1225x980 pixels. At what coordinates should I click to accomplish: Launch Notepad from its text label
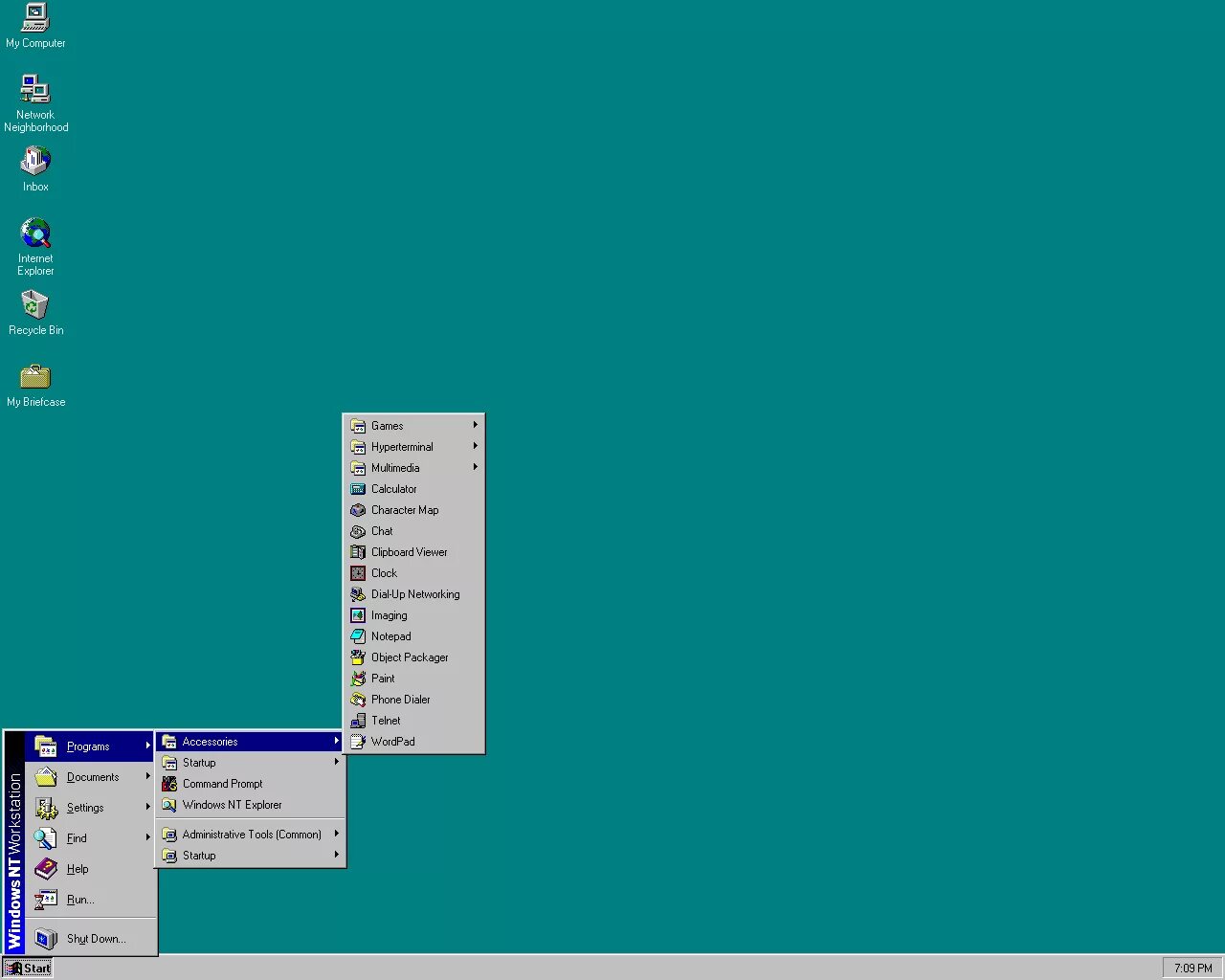point(391,636)
